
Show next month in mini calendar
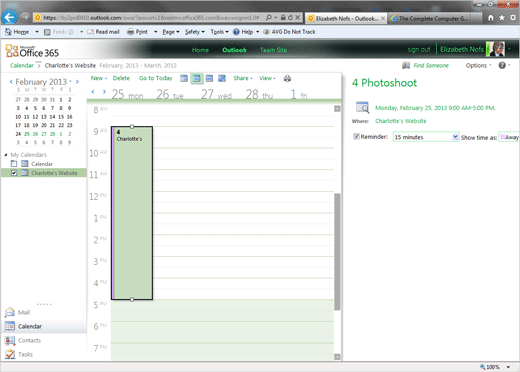coord(77,82)
